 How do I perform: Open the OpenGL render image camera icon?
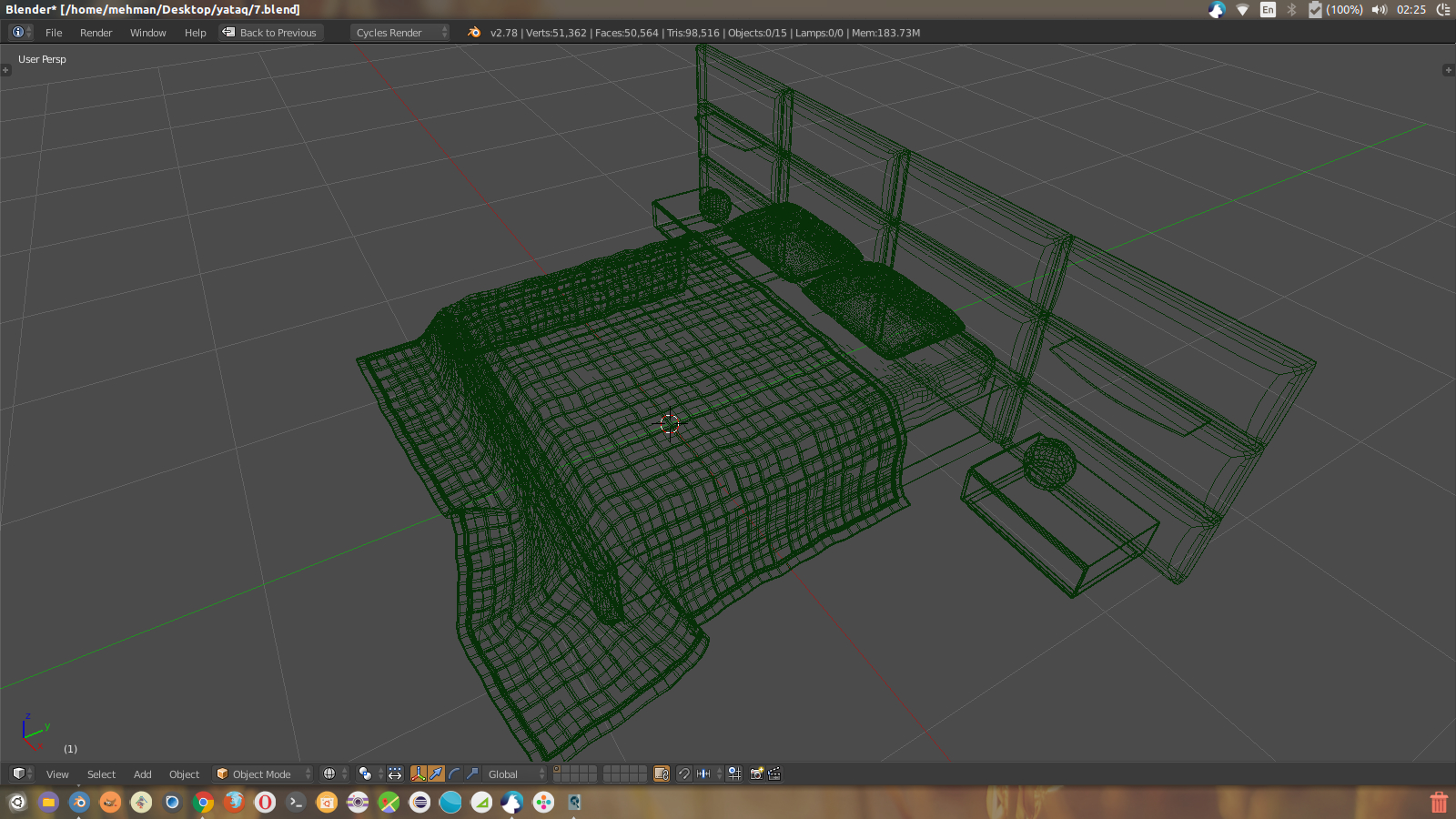point(756,773)
